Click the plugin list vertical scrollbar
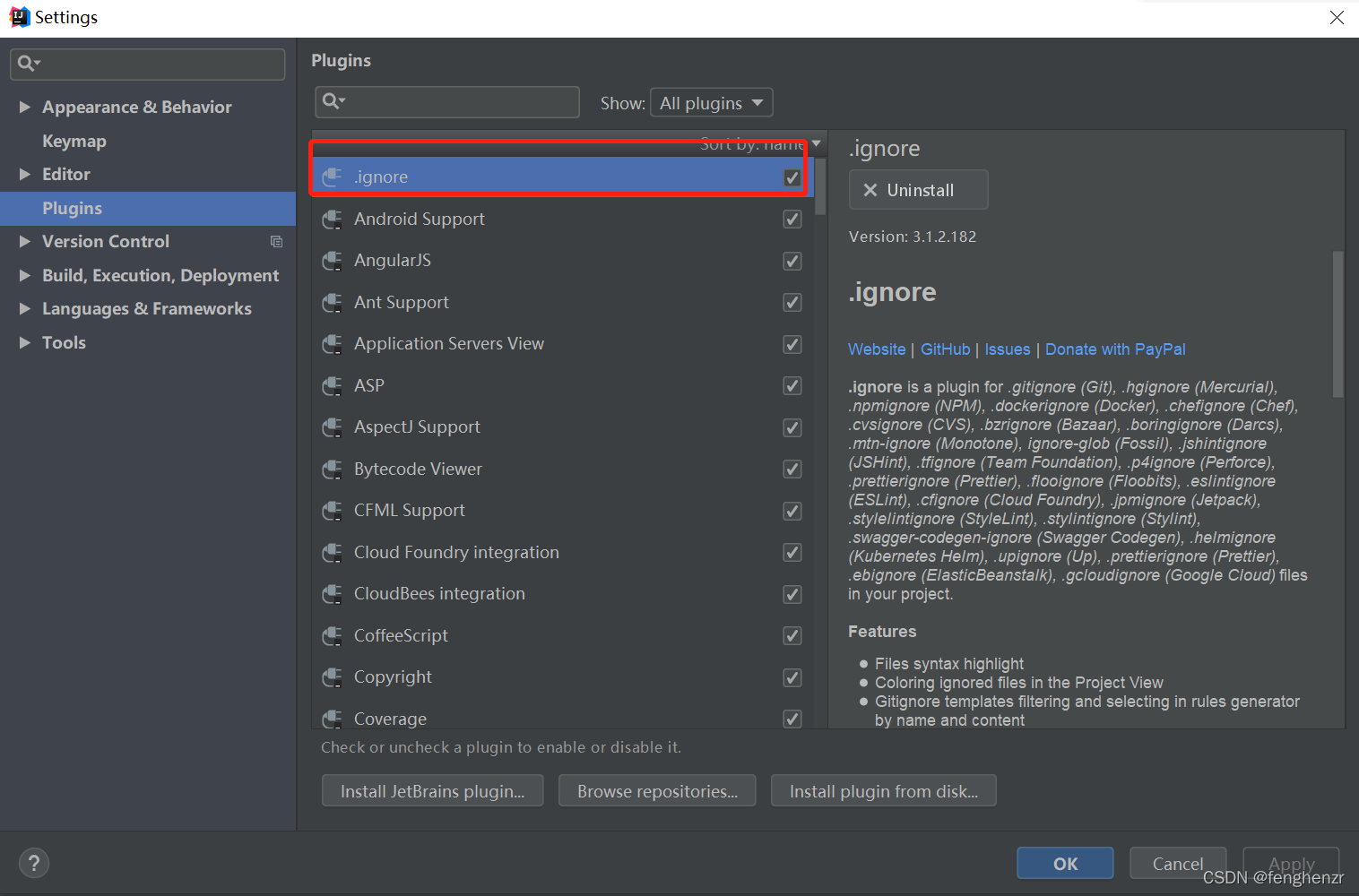The image size is (1359, 896). [x=820, y=187]
